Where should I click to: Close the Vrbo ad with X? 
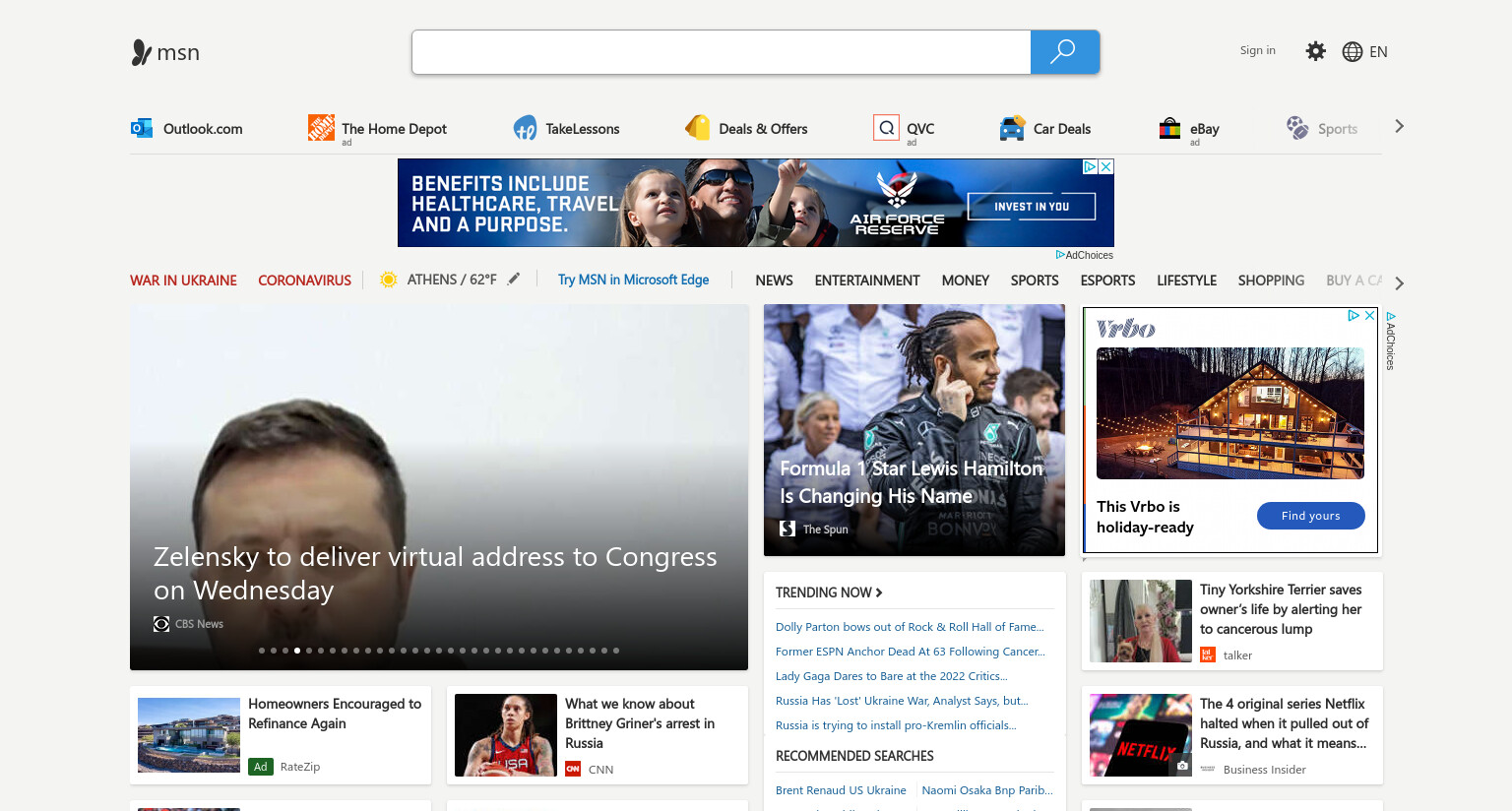[1369, 316]
